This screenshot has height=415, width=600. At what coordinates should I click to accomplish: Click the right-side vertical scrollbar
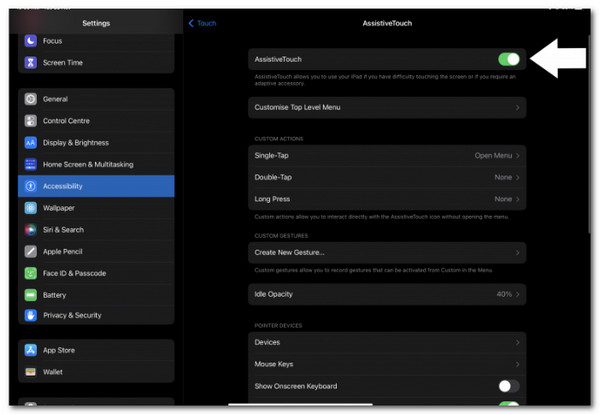coord(589,134)
